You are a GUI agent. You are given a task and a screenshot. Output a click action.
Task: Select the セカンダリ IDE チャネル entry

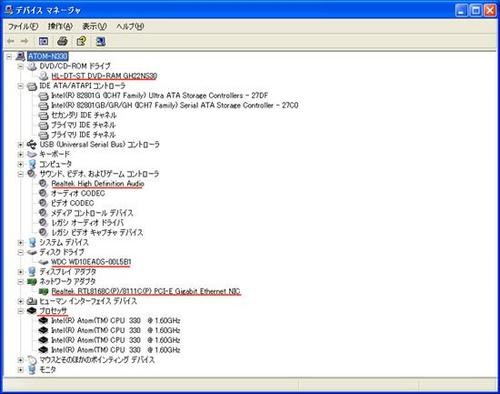(84, 115)
